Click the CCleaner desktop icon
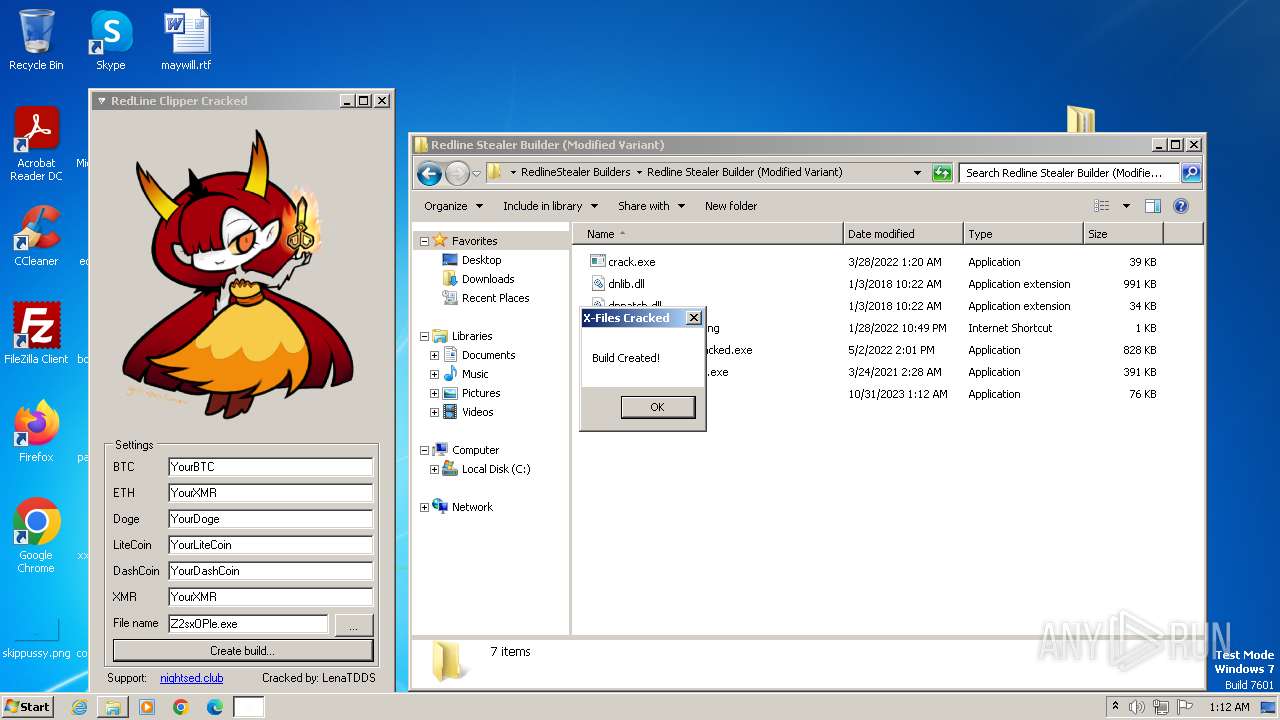This screenshot has height=720, width=1280. coord(36,236)
